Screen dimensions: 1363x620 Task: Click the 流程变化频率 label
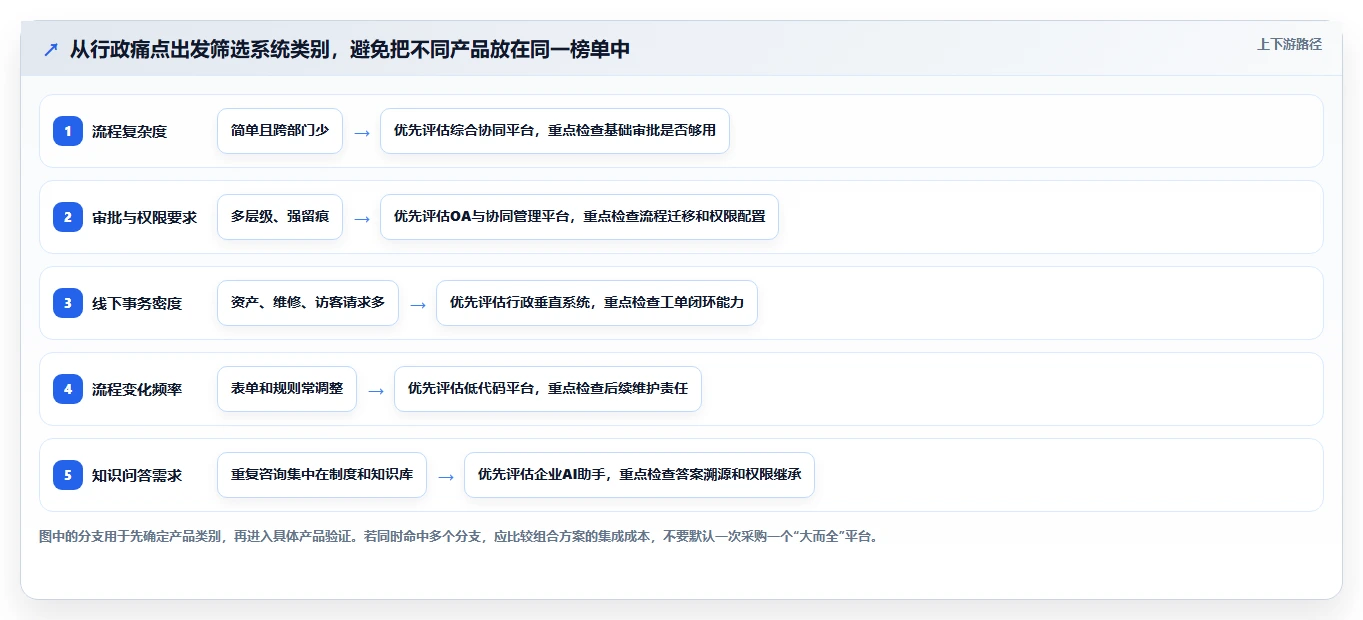(x=137, y=389)
